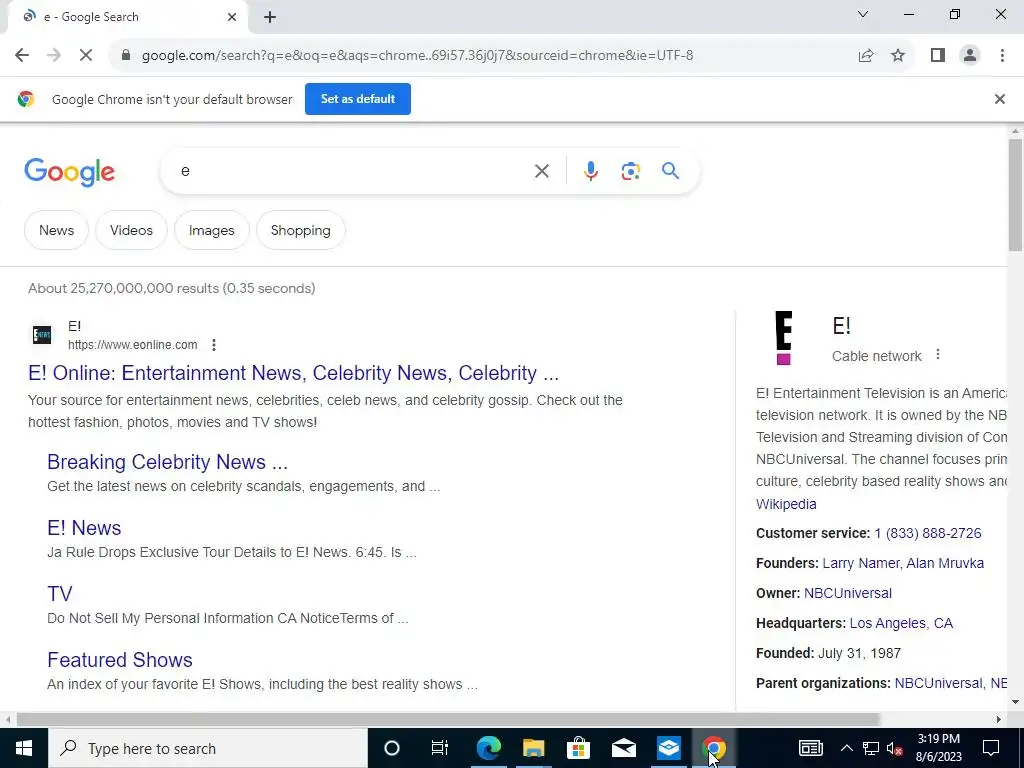Image resolution: width=1024 pixels, height=768 pixels.
Task: Open the Los Angeles, CA headquarters link
Action: coord(901,623)
